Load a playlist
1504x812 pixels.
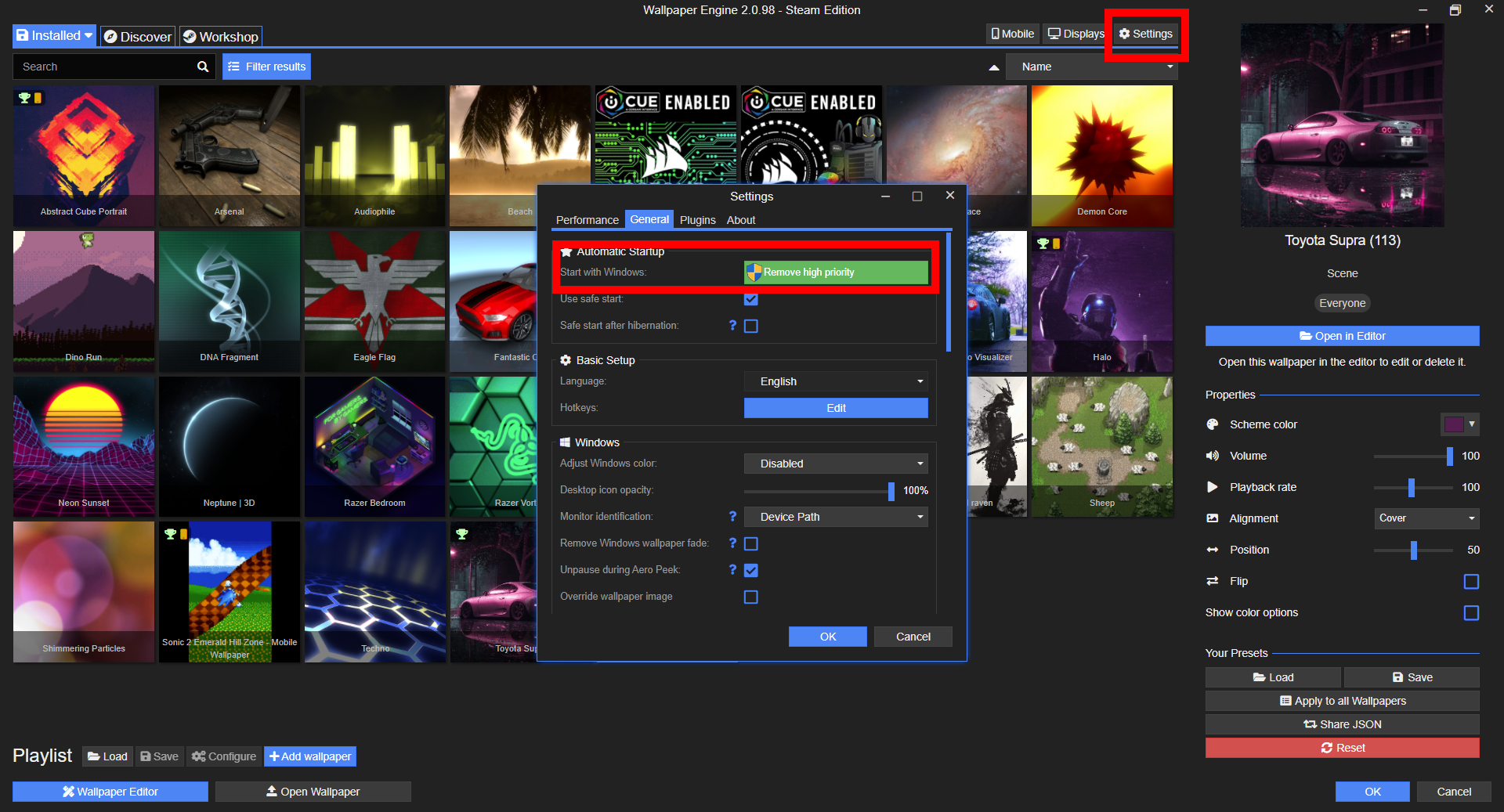[x=107, y=756]
